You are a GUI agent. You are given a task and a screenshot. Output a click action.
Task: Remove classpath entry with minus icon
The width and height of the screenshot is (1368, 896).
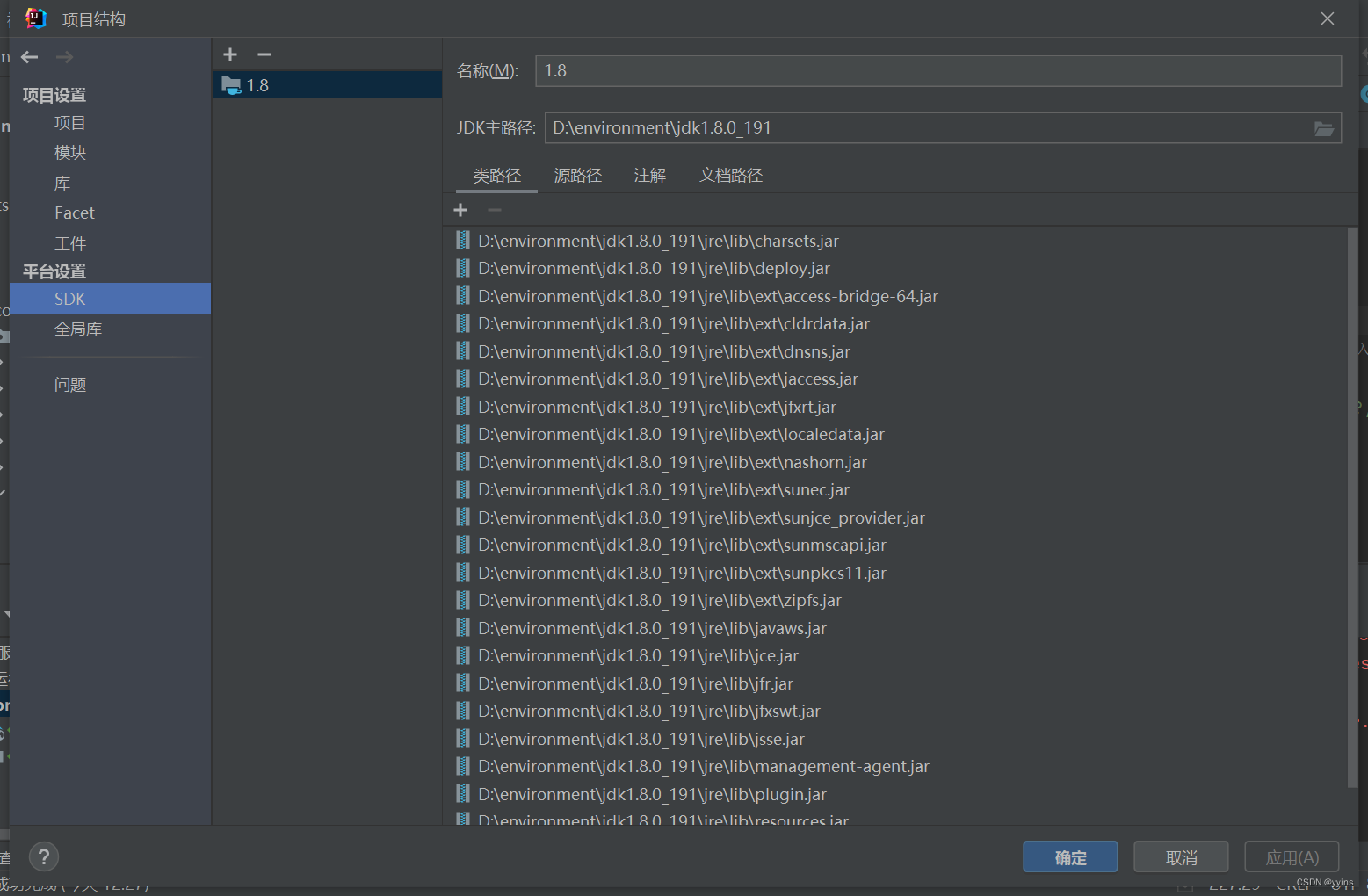click(x=495, y=210)
